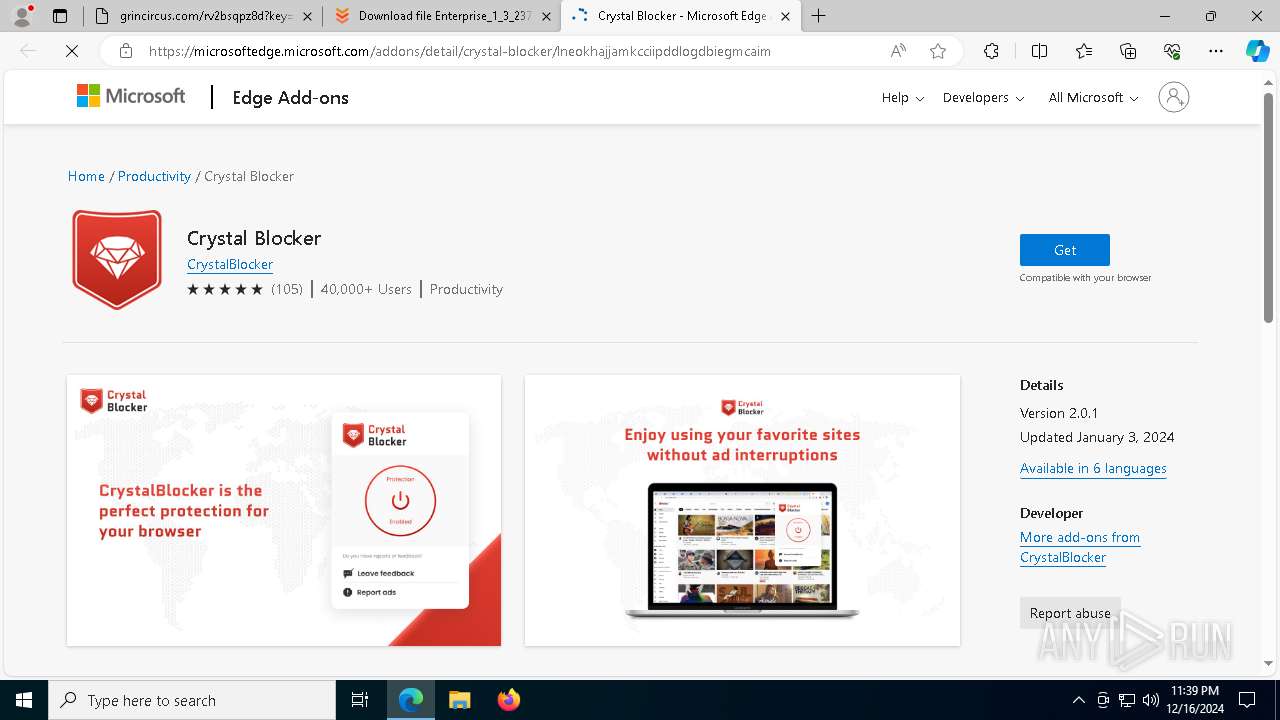Open the Settings and more ellipsis

[1216, 51]
